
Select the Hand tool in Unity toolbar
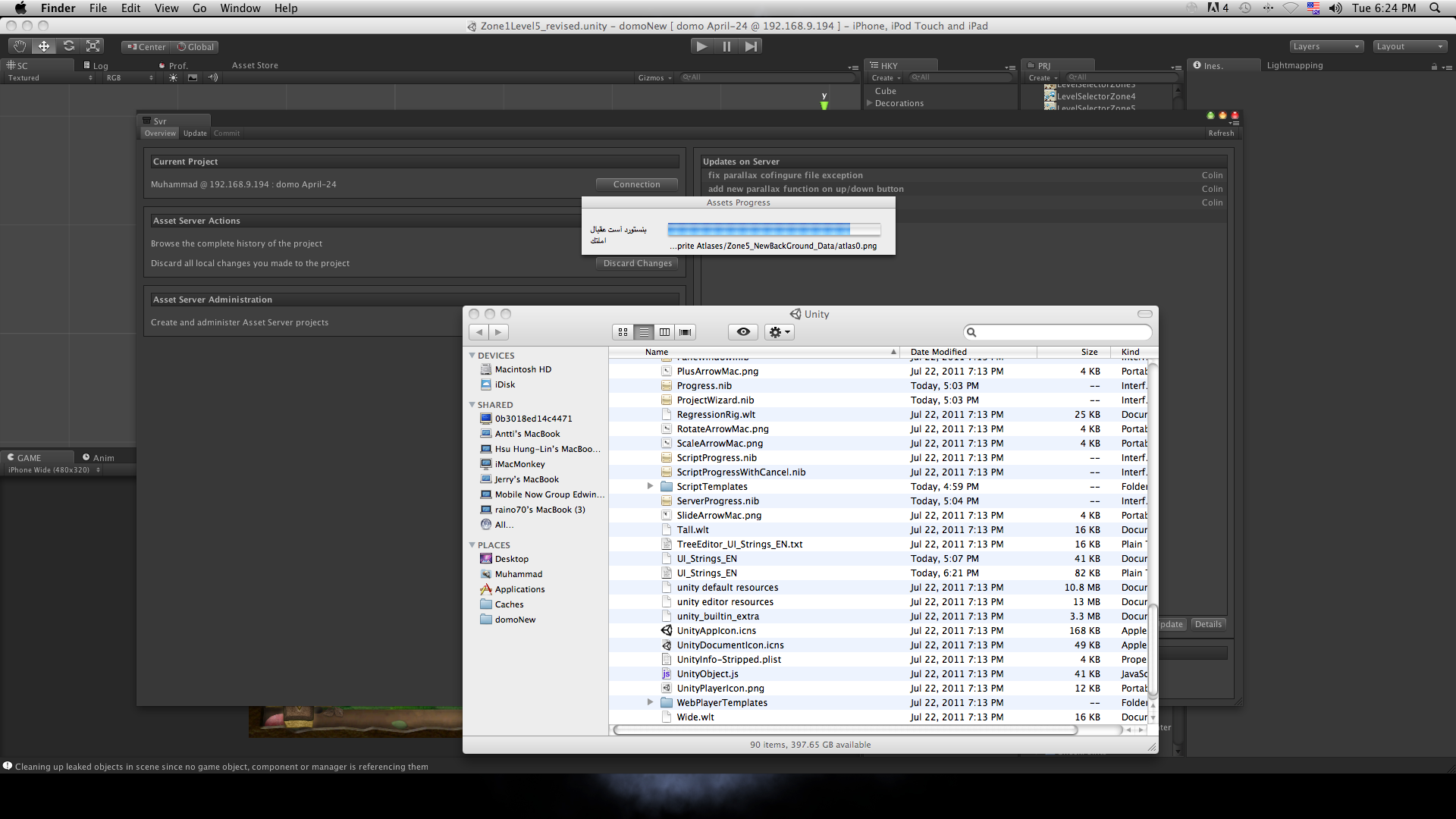(20, 46)
